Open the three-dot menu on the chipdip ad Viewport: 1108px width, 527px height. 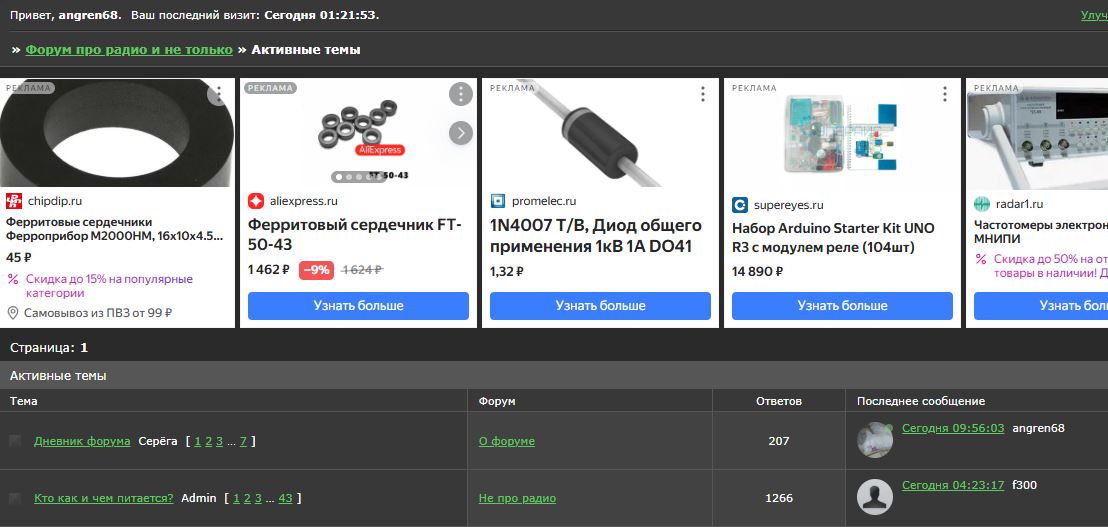coord(219,94)
